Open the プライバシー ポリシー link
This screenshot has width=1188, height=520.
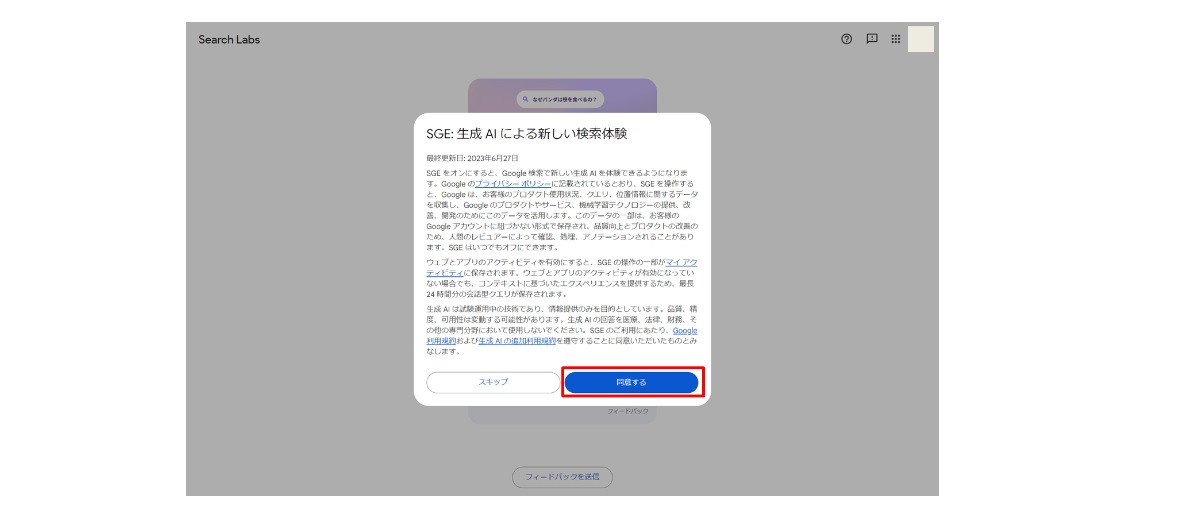pyautogui.click(x=512, y=185)
